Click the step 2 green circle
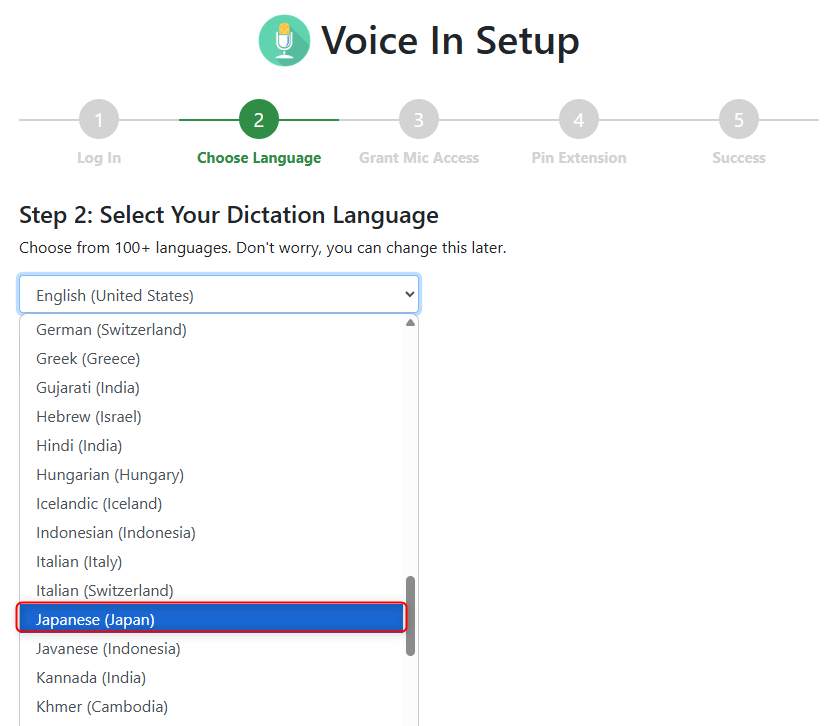The height and width of the screenshot is (726, 833). click(x=259, y=119)
